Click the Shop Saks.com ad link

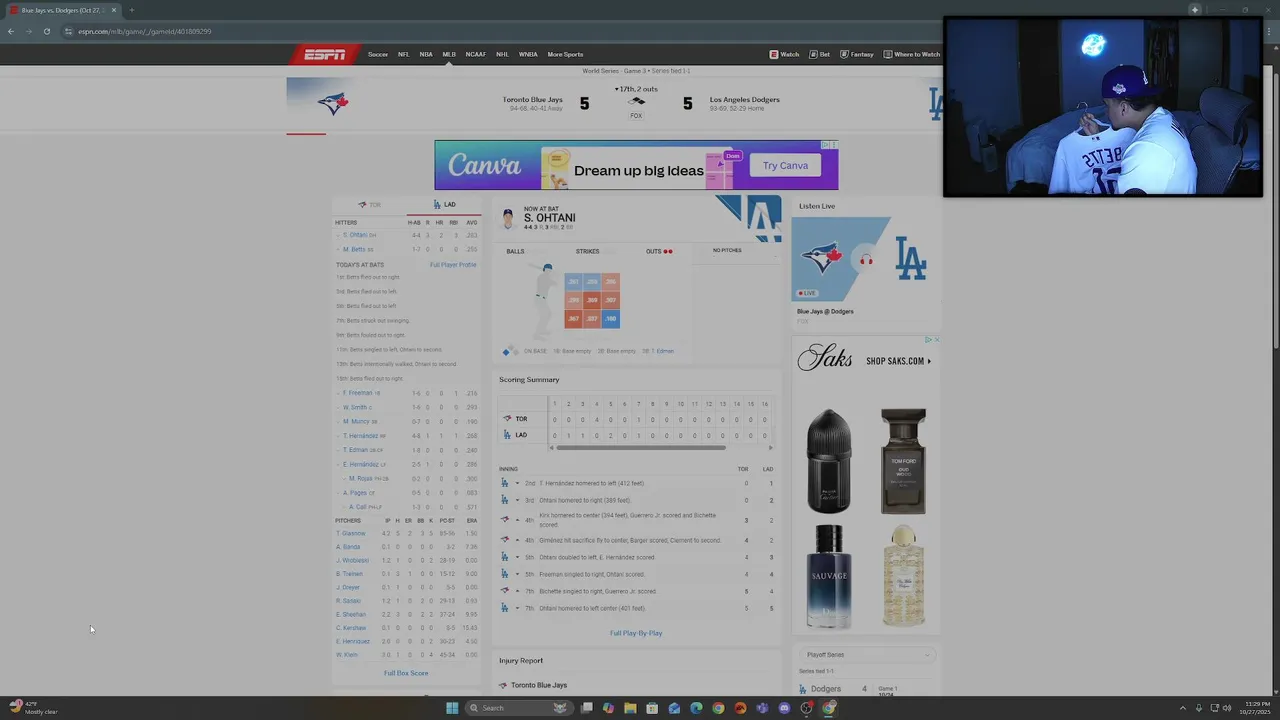[898, 361]
